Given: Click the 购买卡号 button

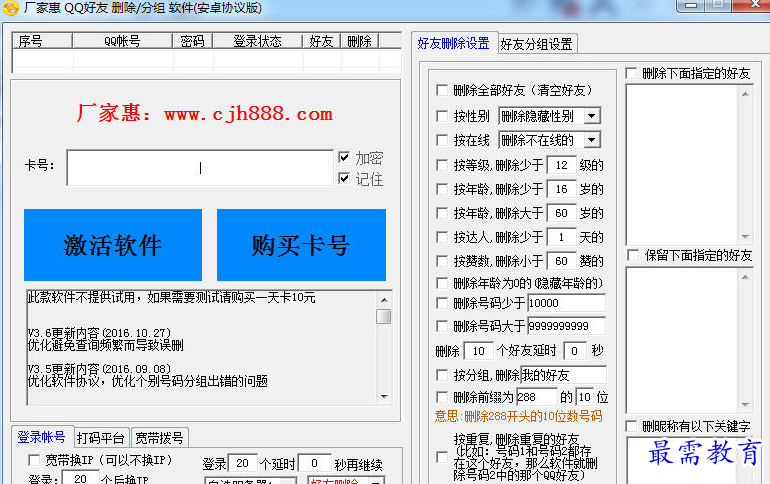Looking at the screenshot, I should [x=301, y=245].
